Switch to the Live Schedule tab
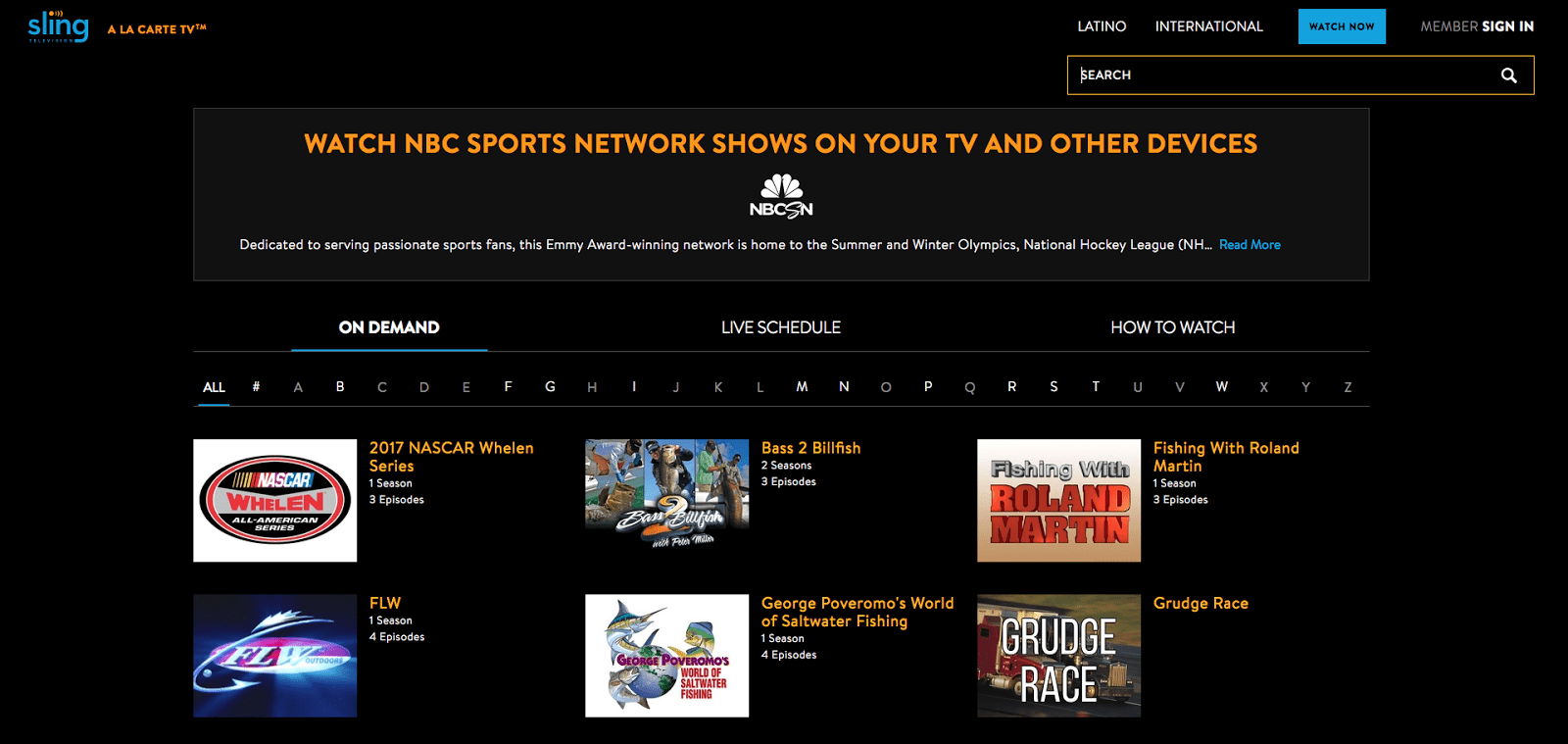 tap(781, 327)
